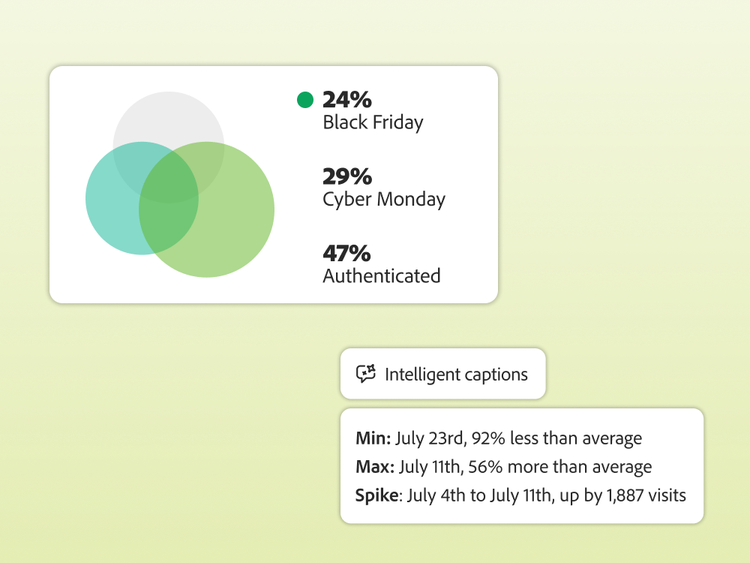This screenshot has width=750, height=563.
Task: Click the Cyber Monday label
Action: click(x=384, y=199)
